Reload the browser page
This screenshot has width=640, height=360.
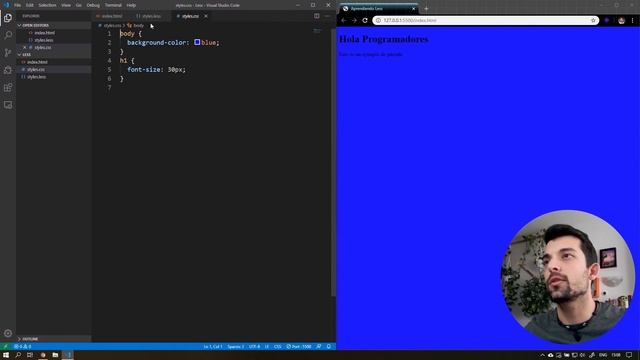[365, 20]
